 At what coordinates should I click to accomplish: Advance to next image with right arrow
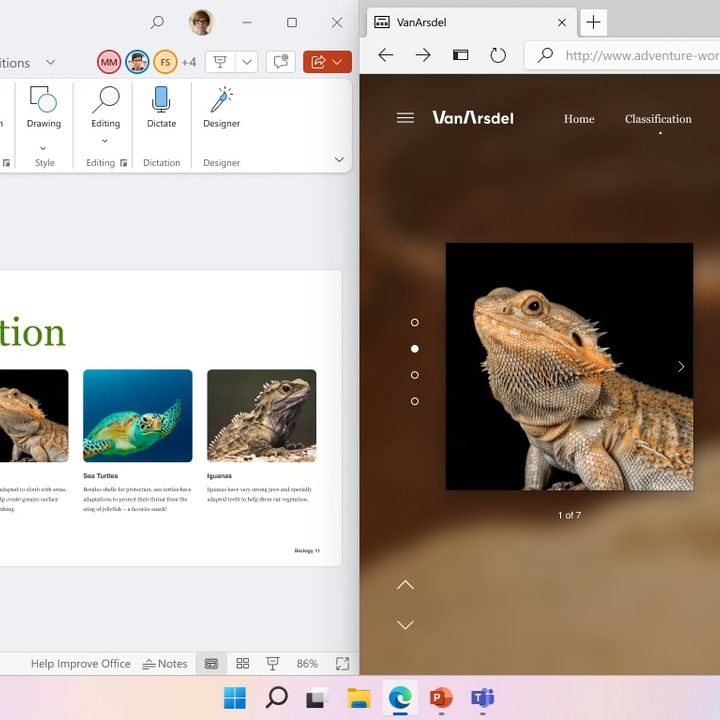coord(681,366)
